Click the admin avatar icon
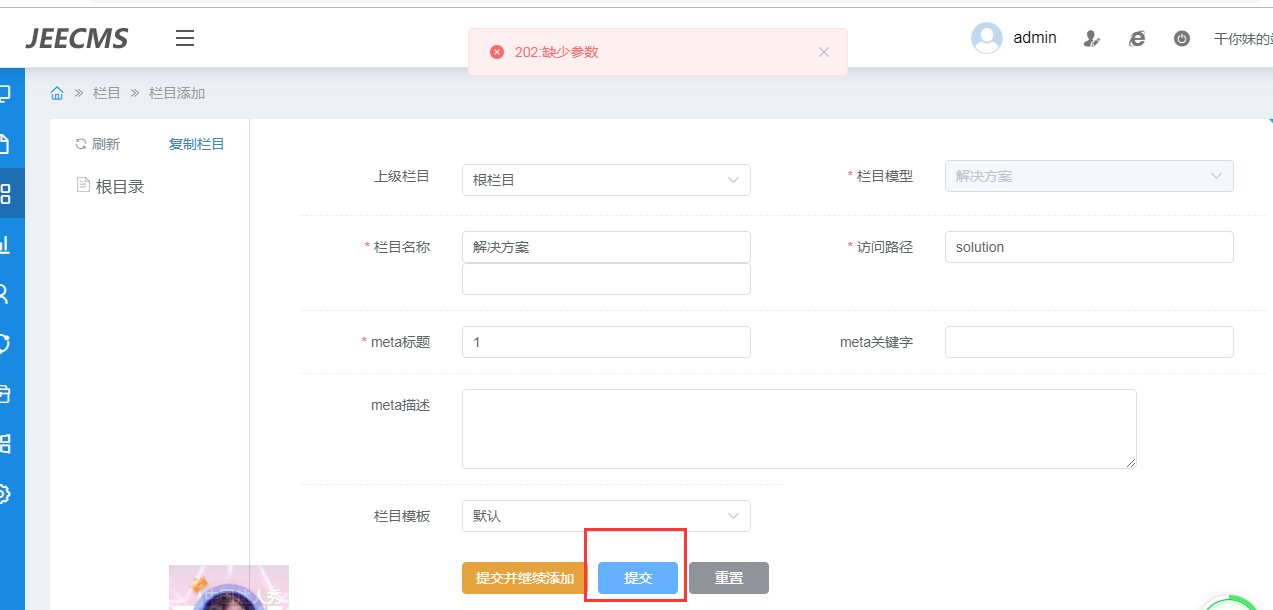 click(x=987, y=38)
